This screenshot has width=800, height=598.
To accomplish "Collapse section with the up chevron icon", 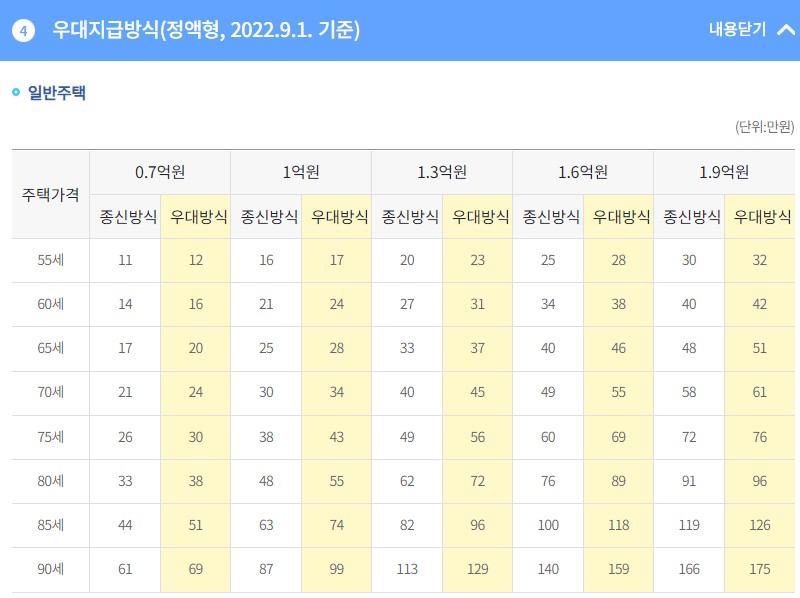I will (786, 30).
